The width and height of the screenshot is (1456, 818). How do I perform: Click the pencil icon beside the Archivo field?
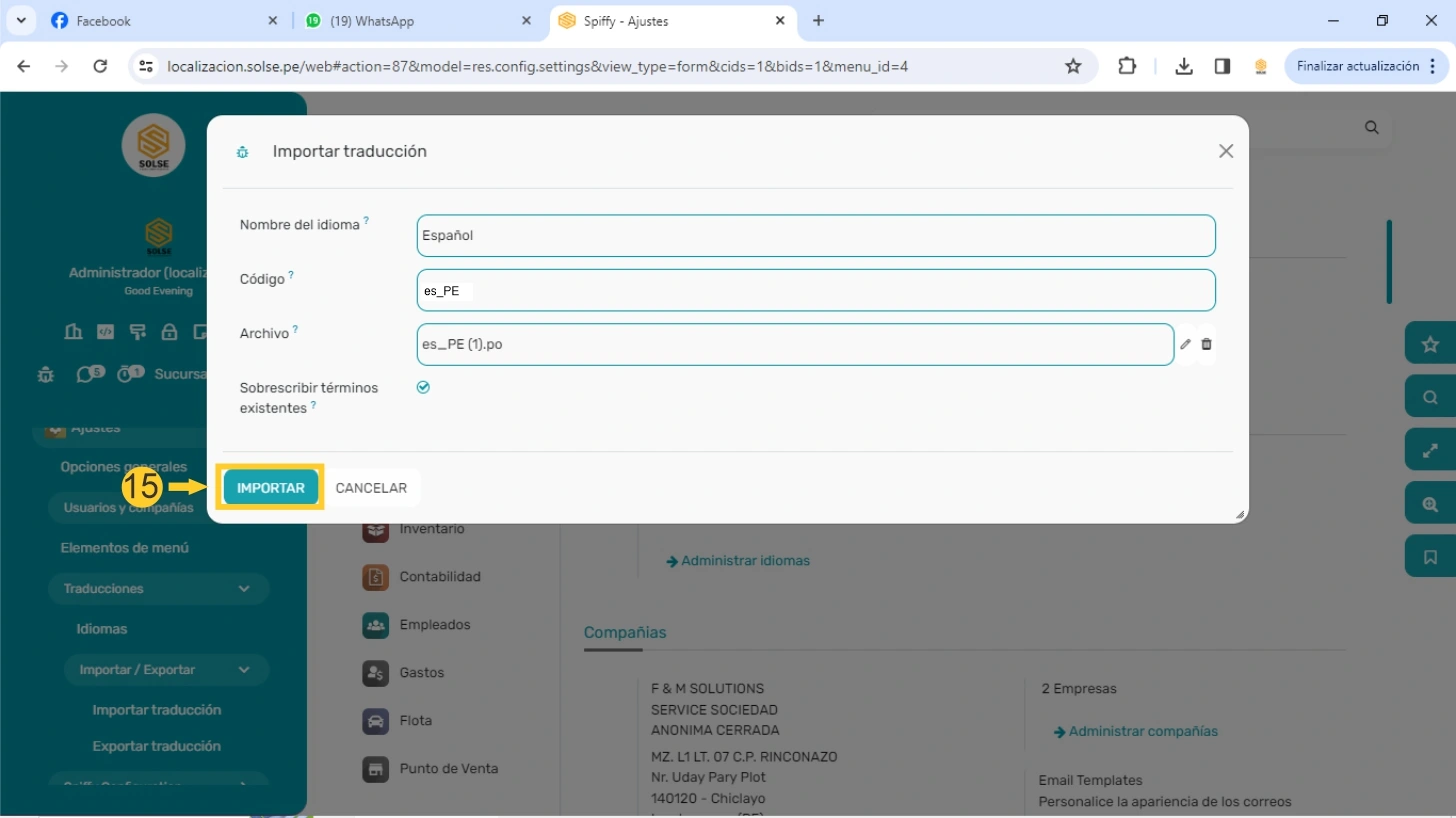coord(1185,344)
